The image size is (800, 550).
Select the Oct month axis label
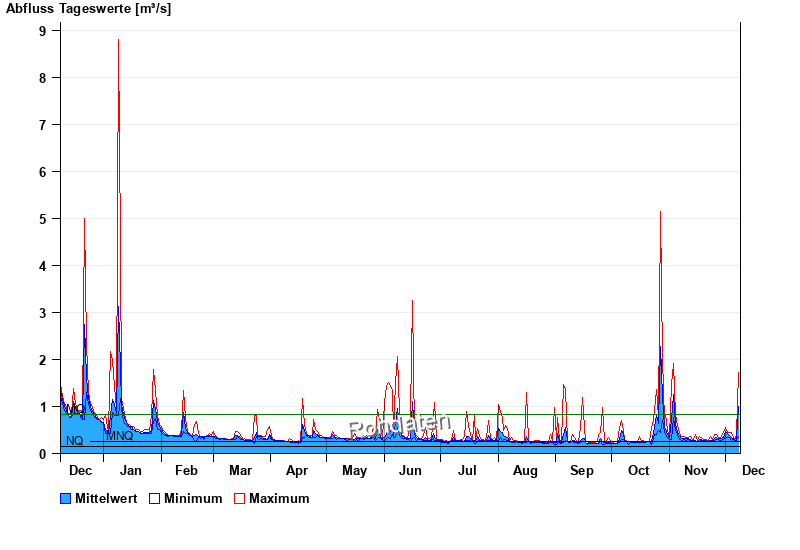pyautogui.click(x=639, y=471)
